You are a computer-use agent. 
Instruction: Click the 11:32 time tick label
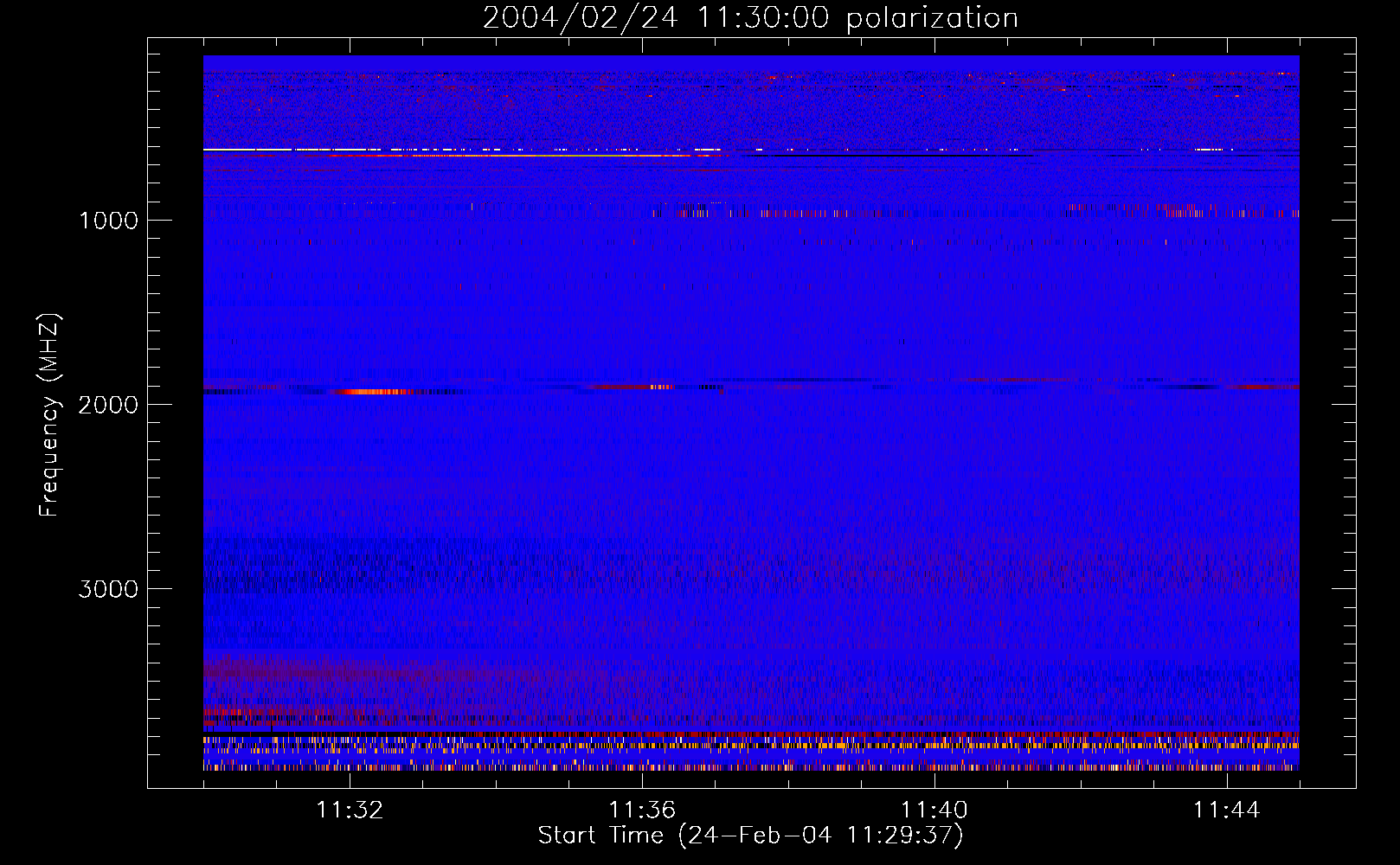(x=350, y=811)
